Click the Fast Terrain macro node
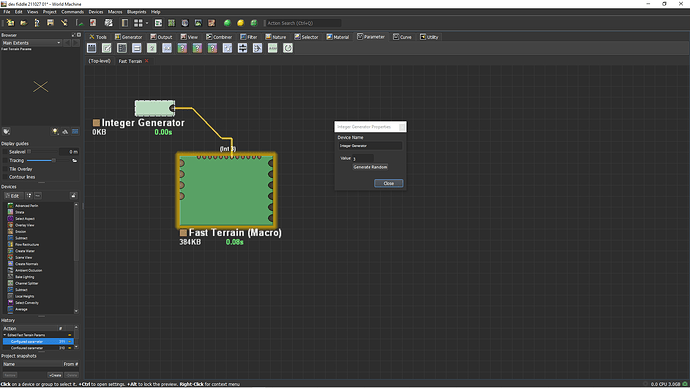 click(227, 190)
